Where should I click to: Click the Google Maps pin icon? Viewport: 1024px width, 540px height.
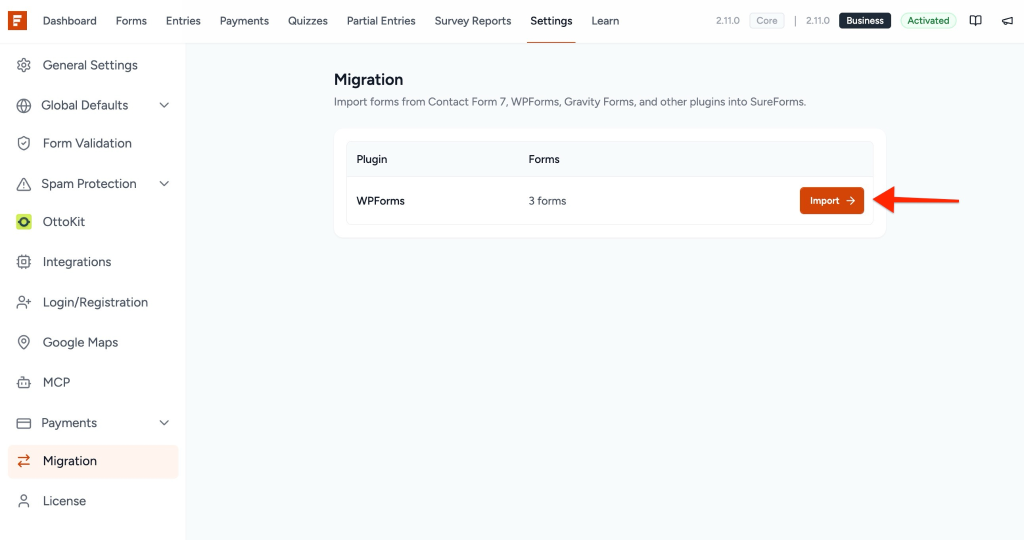[24, 342]
